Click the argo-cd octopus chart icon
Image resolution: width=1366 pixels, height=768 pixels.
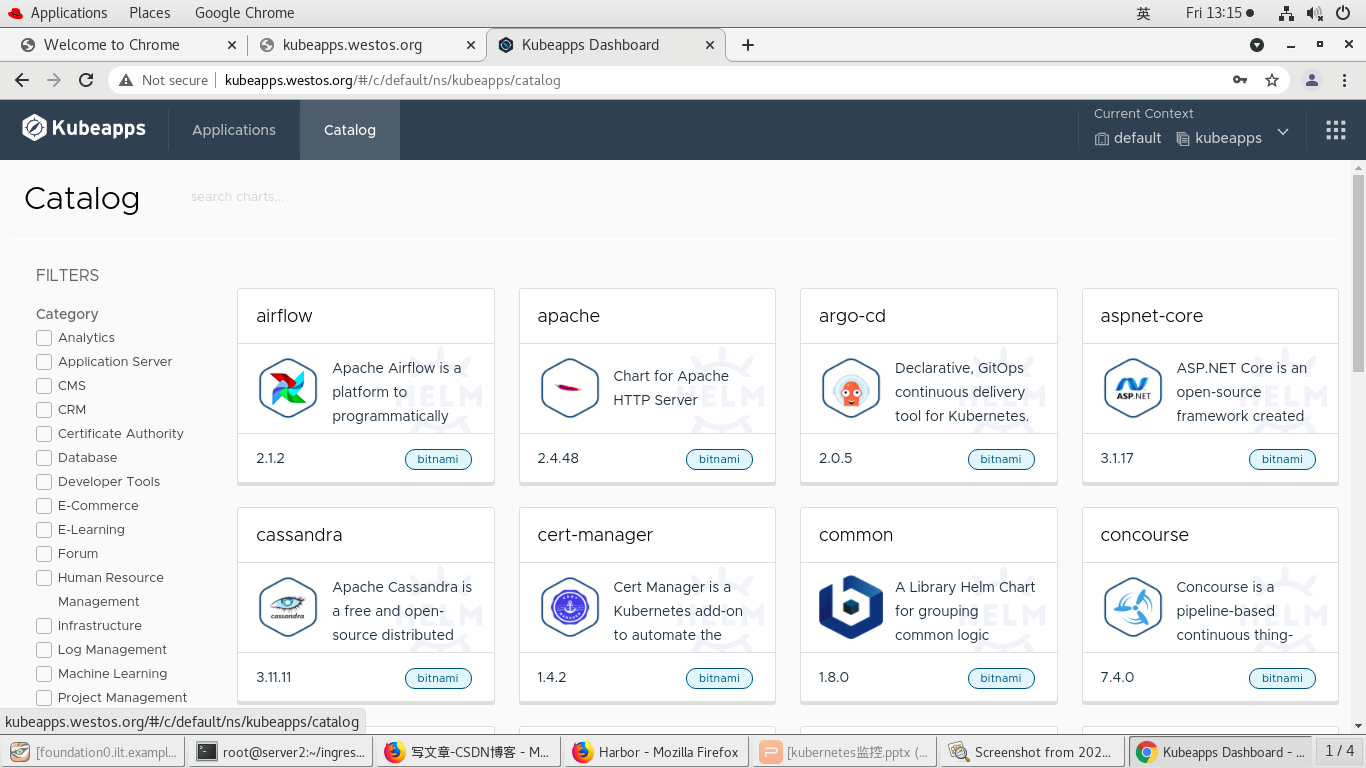[x=851, y=388]
